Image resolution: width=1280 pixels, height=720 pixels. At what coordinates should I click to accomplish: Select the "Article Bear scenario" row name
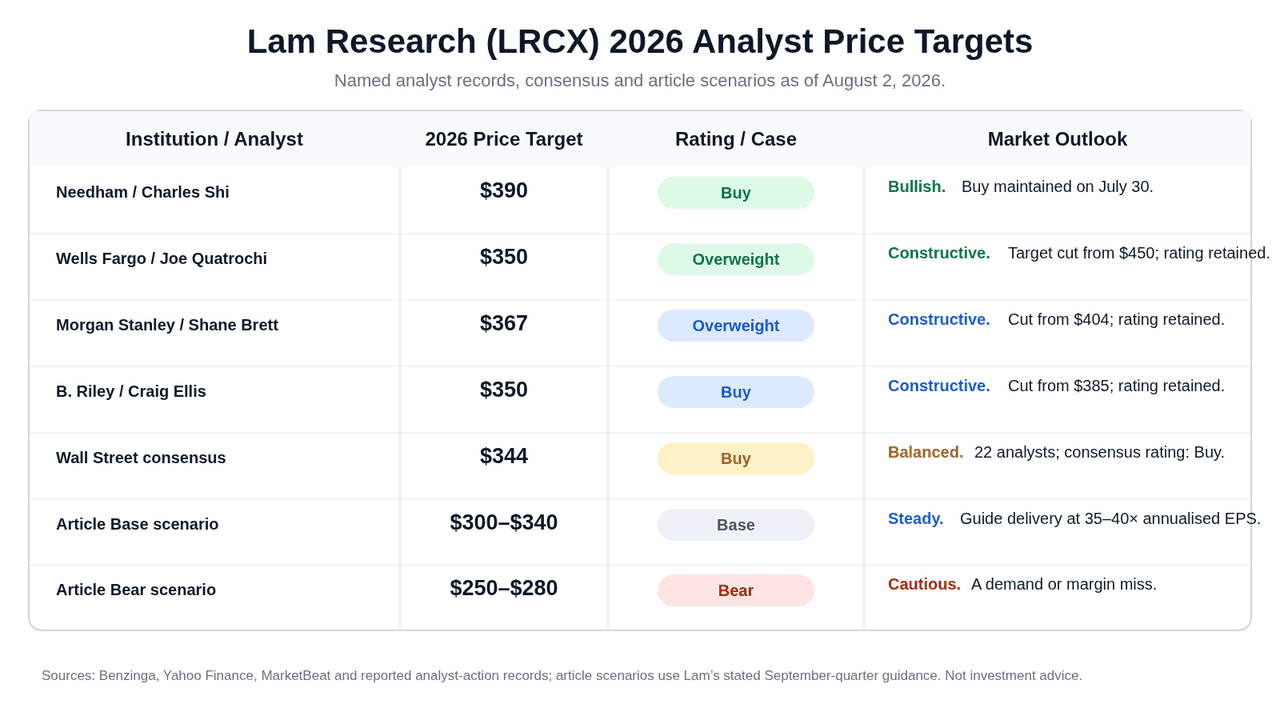point(136,590)
